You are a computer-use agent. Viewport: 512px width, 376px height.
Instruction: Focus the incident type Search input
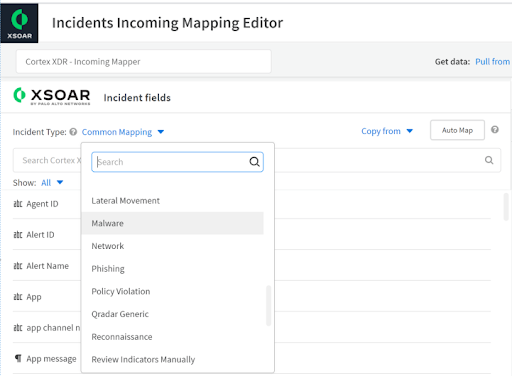click(x=177, y=162)
